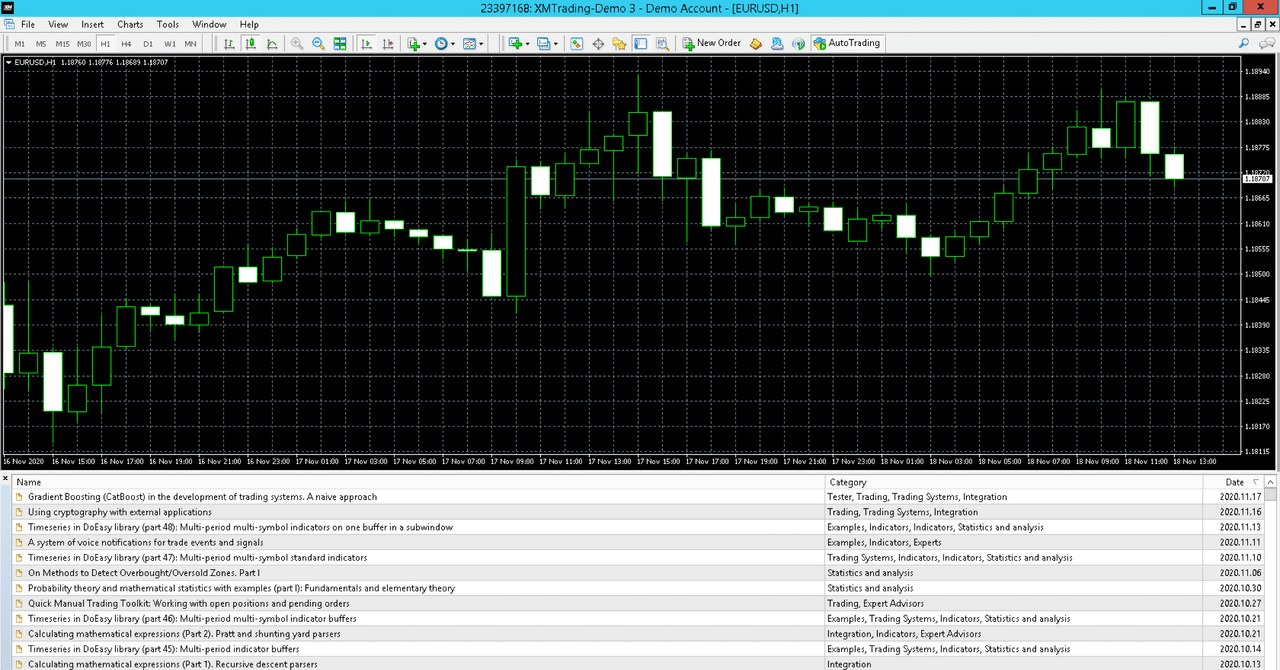Enable AutoTrading
Screen dimensions: 1280x670
[847, 43]
